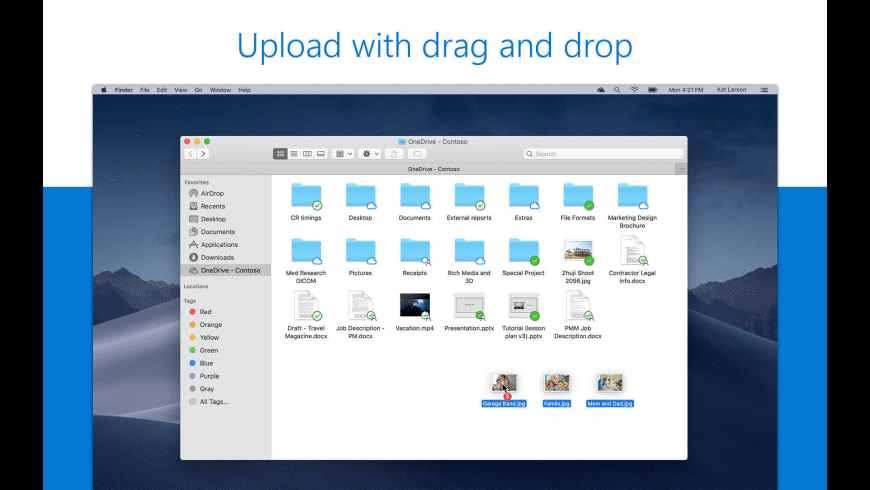Open the Marketing Design Brochure folder

[633, 196]
